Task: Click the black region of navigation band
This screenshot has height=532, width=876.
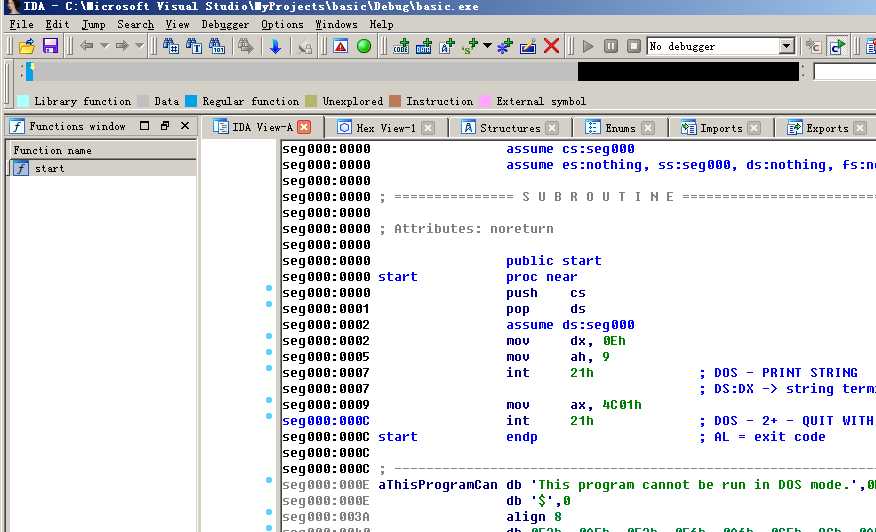Action: pos(688,72)
